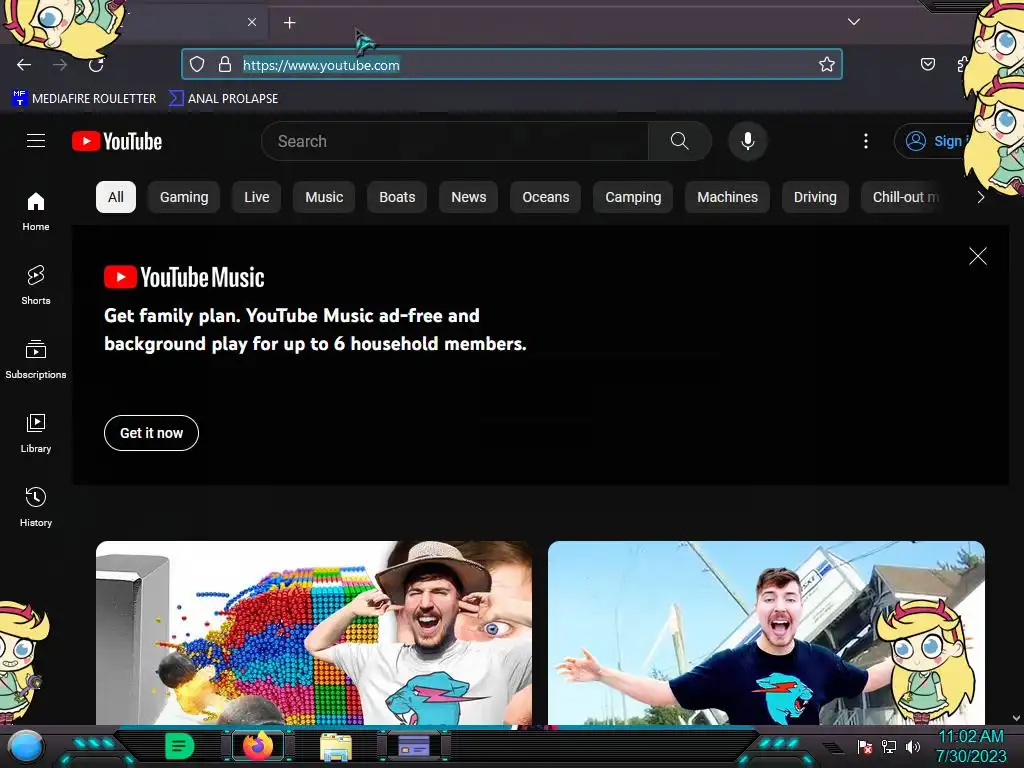Click the YouTube Music logo in the banner

click(x=184, y=278)
